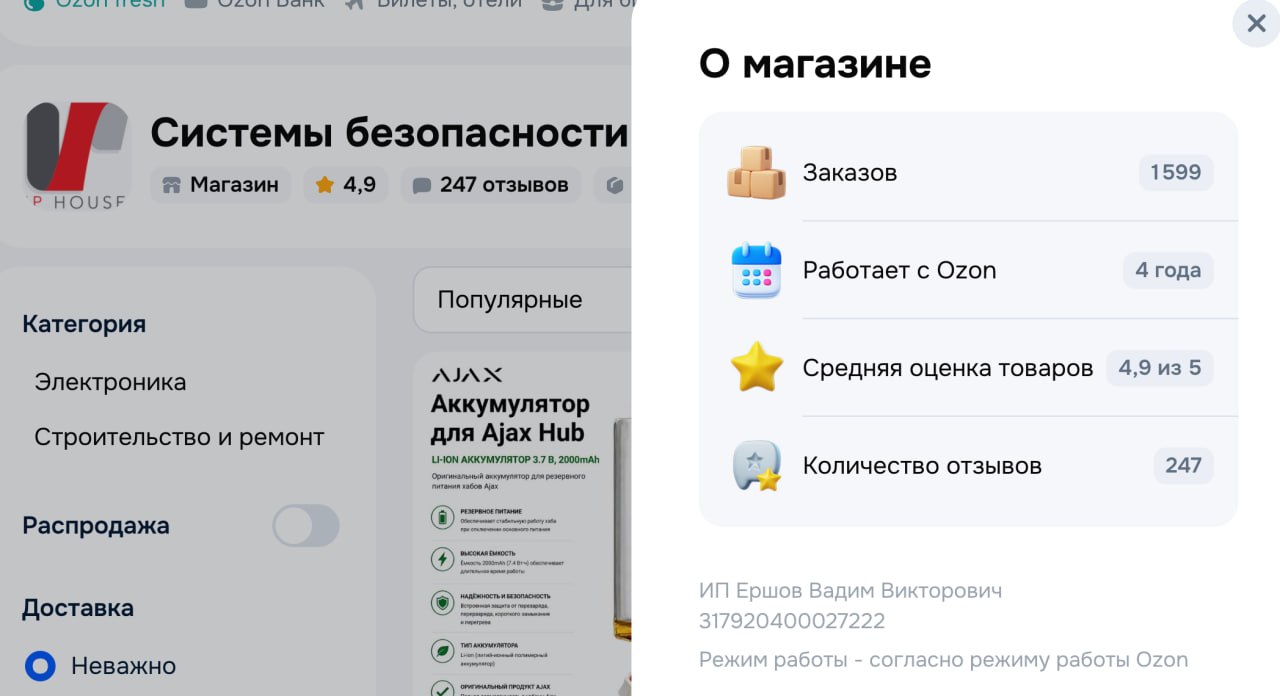Viewport: 1280px width, 696px height.
Task: Click the Доставка heading
Action: (x=78, y=608)
